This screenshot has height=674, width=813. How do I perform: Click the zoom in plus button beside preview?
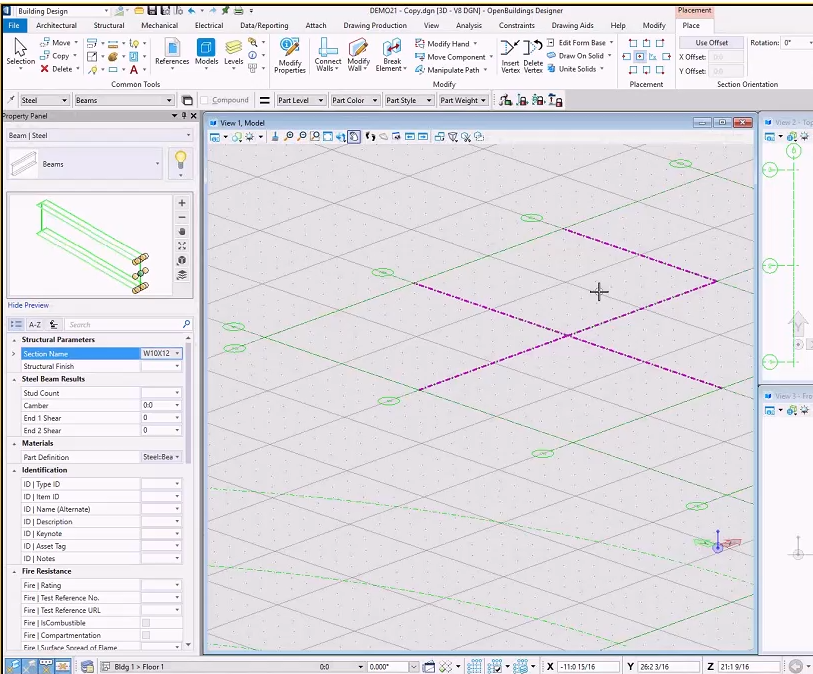point(182,203)
